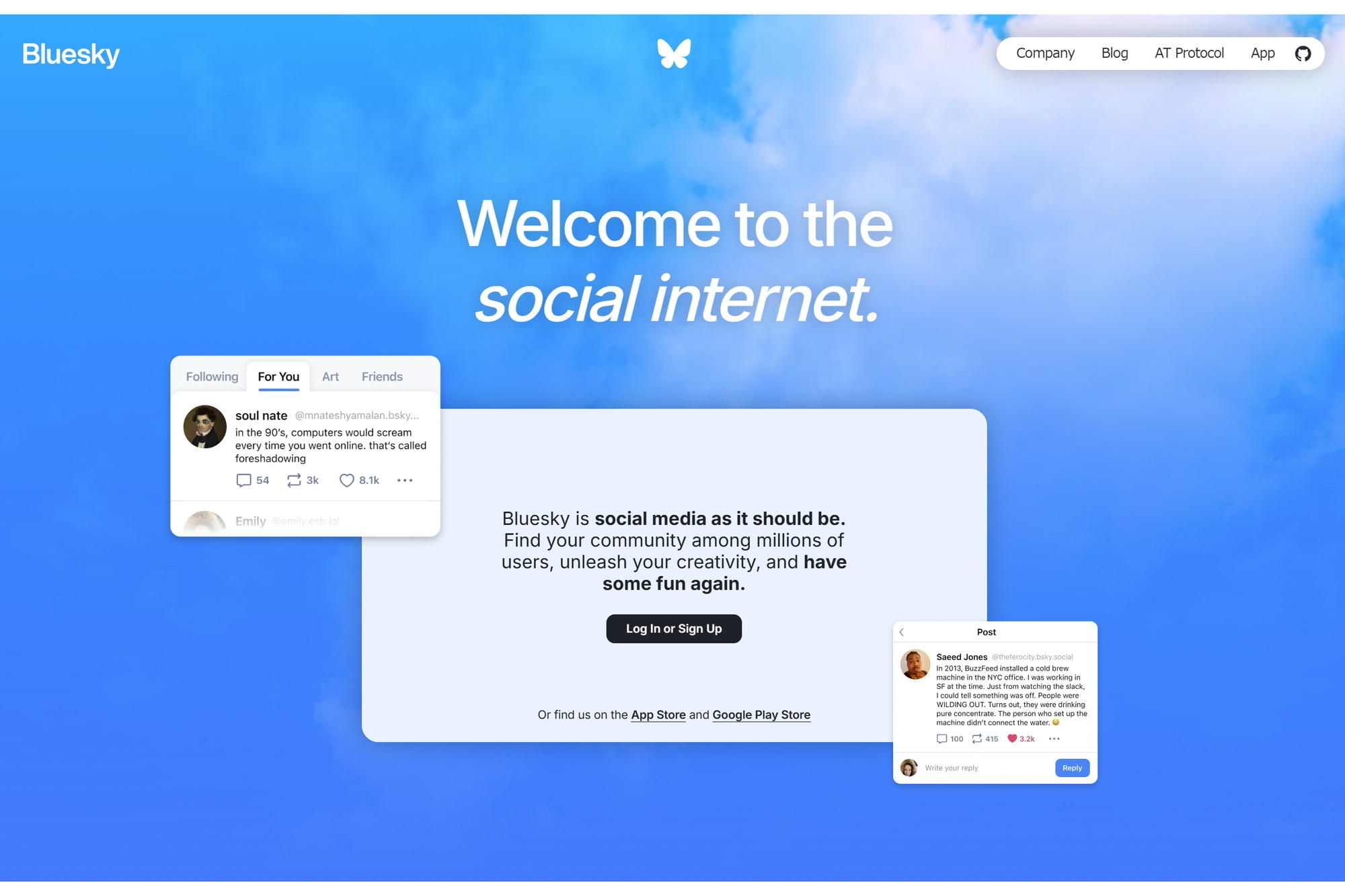Click the comment icon on soul nate's post
This screenshot has height=896, width=1345.
tap(243, 480)
